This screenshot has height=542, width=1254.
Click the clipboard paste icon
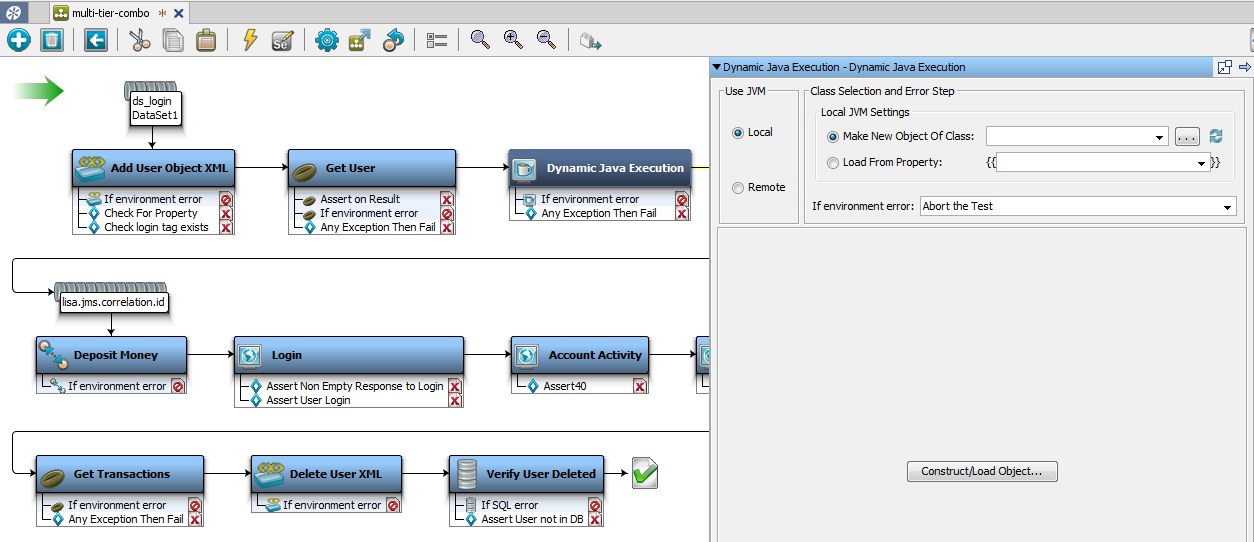click(205, 40)
